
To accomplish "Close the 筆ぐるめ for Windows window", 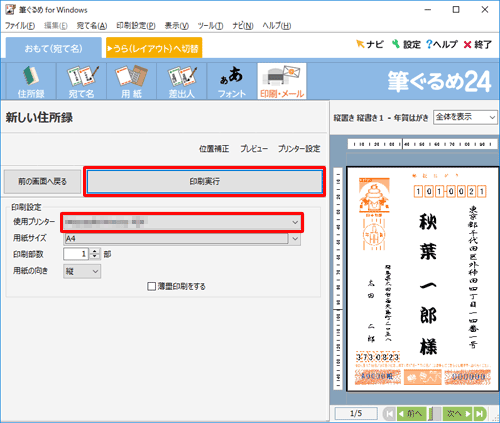I will point(485,10).
